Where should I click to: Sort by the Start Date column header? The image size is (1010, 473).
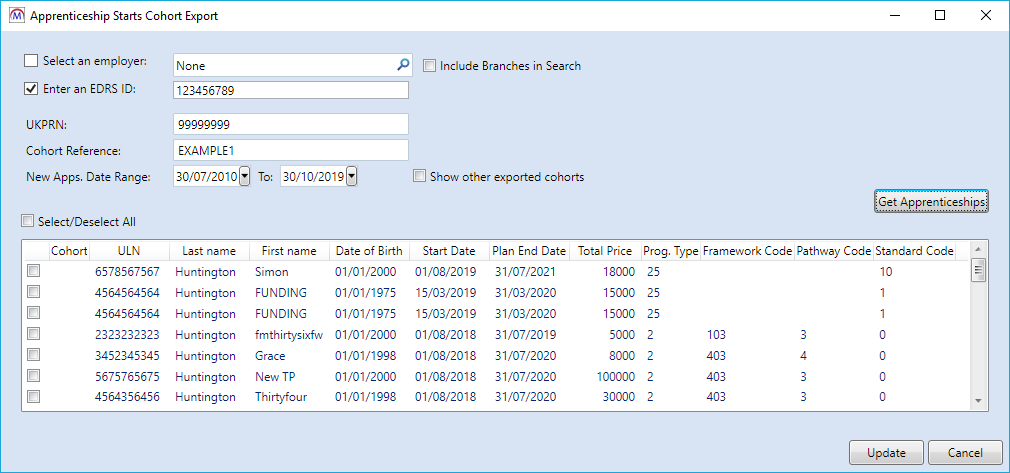coord(449,251)
